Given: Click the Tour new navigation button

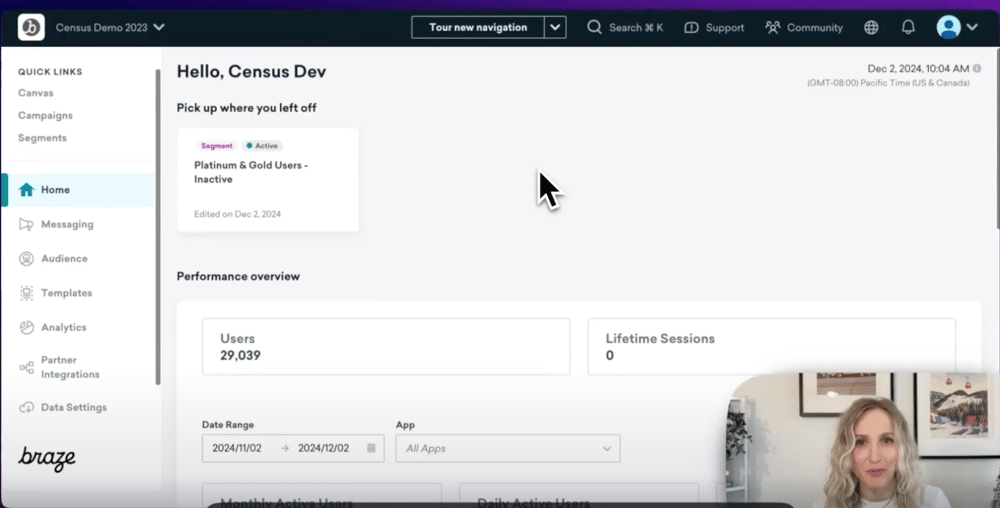Looking at the screenshot, I should (478, 27).
